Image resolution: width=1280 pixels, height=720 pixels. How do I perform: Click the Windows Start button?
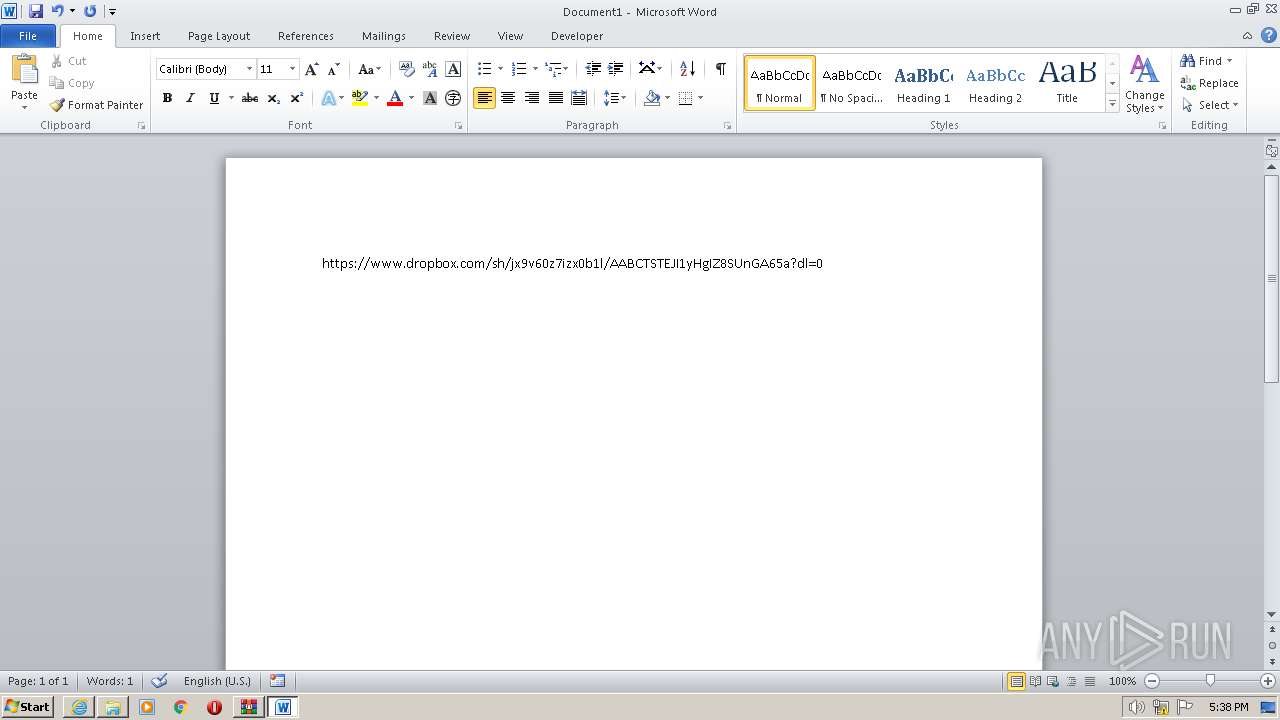pos(28,706)
